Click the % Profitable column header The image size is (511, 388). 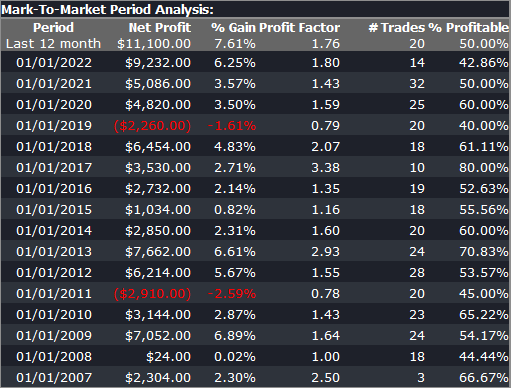(468, 27)
